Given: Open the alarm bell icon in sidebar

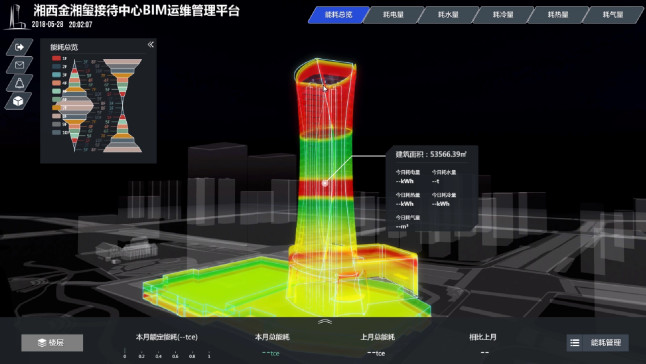Looking at the screenshot, I should [19, 83].
